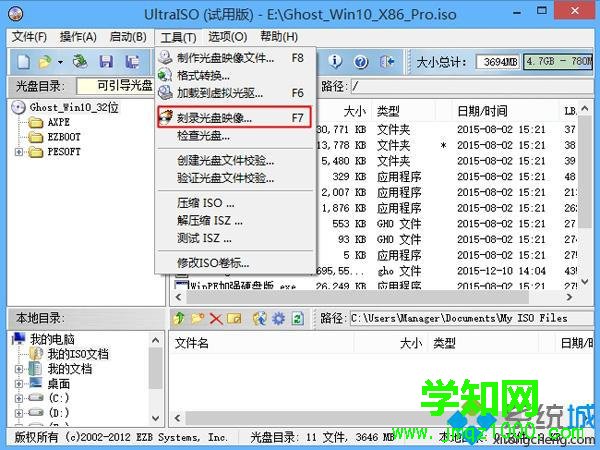Click the red X delete icon
Image resolution: width=600 pixels, height=450 pixels.
(x=216, y=319)
